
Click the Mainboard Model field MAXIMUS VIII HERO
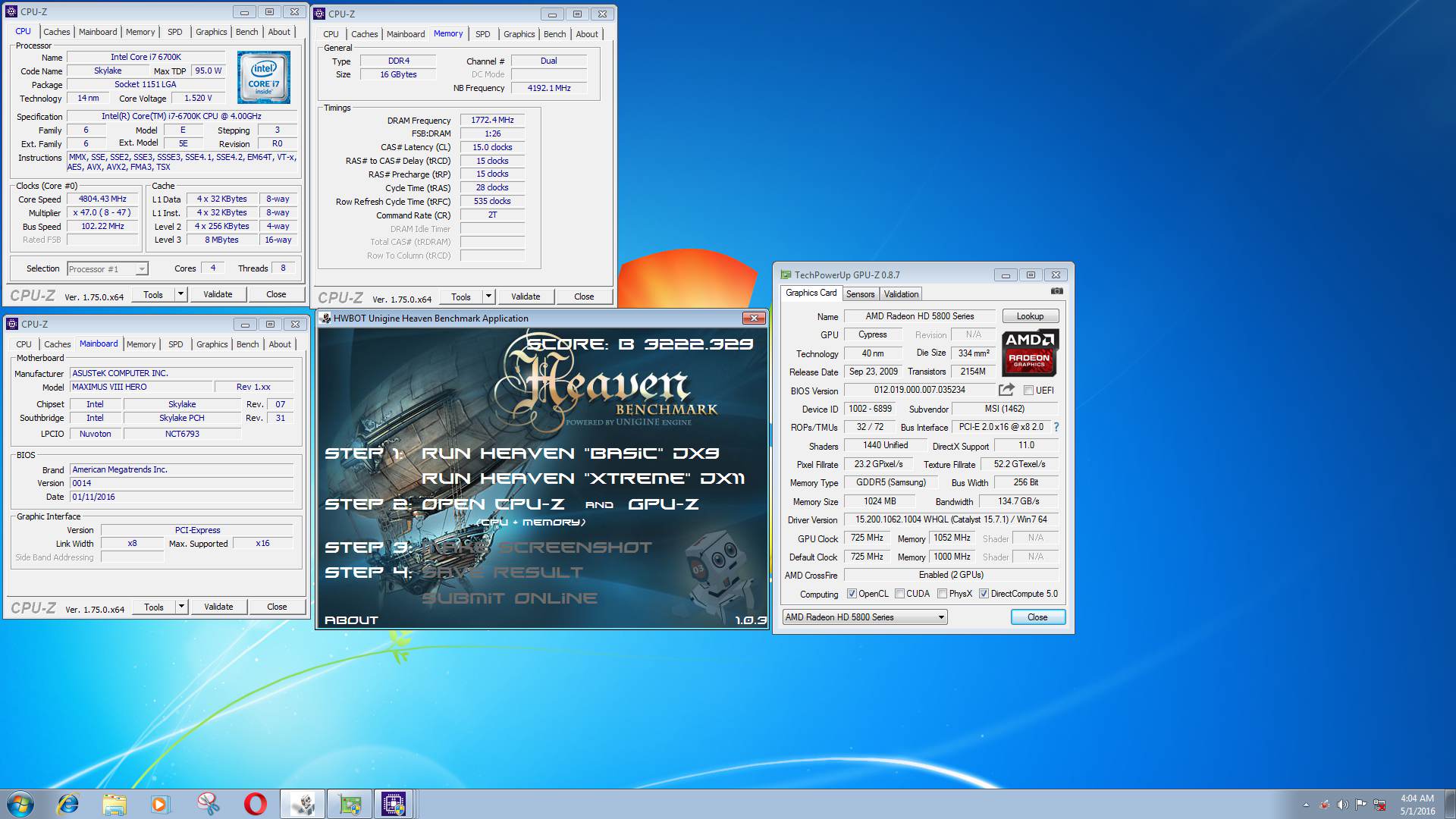141,387
